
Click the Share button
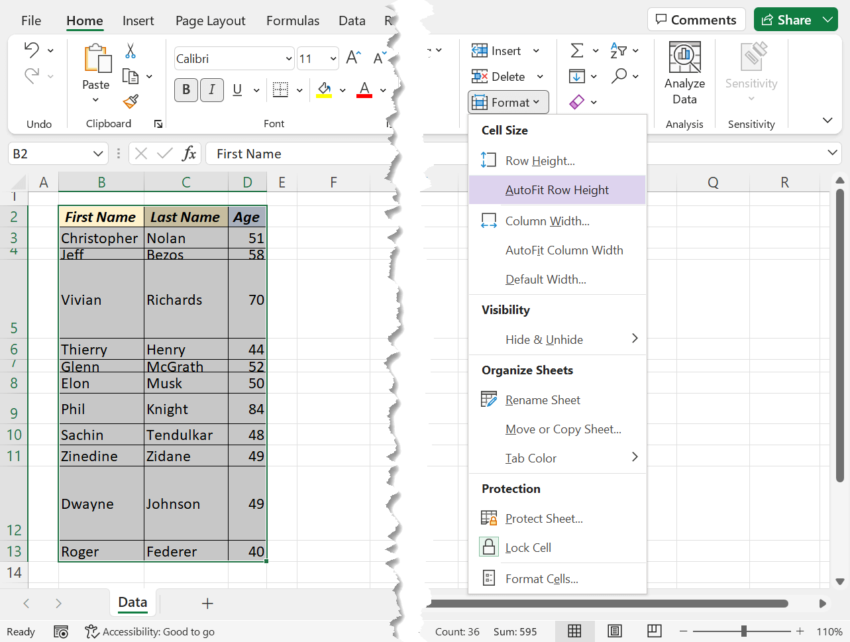point(795,19)
